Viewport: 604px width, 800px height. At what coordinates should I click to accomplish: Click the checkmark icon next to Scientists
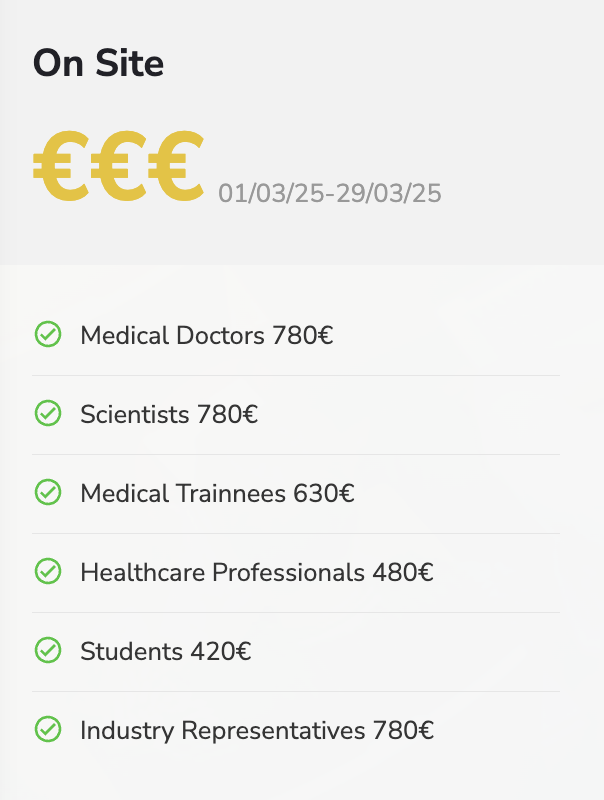[47, 413]
